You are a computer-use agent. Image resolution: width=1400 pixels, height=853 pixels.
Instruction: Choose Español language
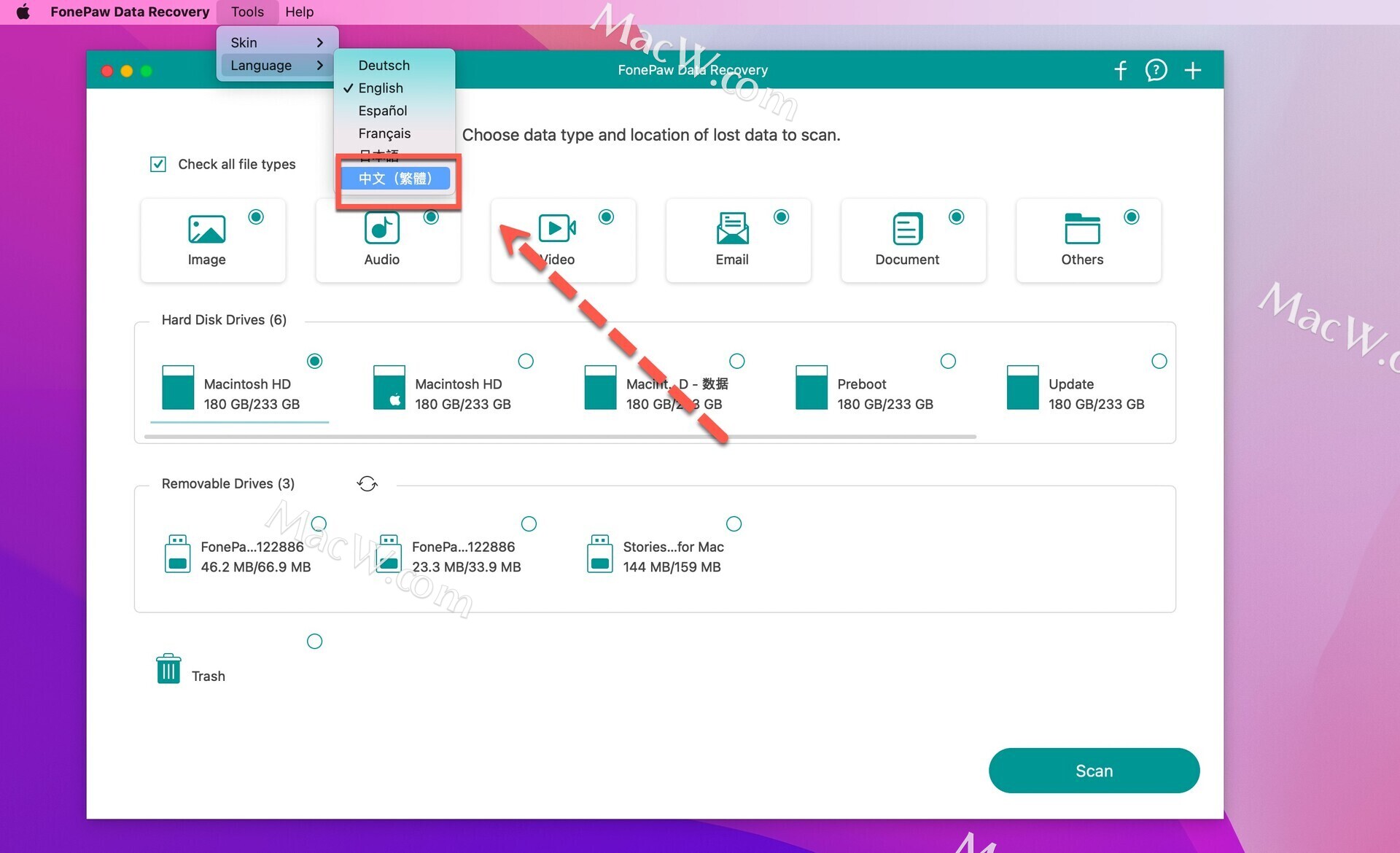pos(394,110)
